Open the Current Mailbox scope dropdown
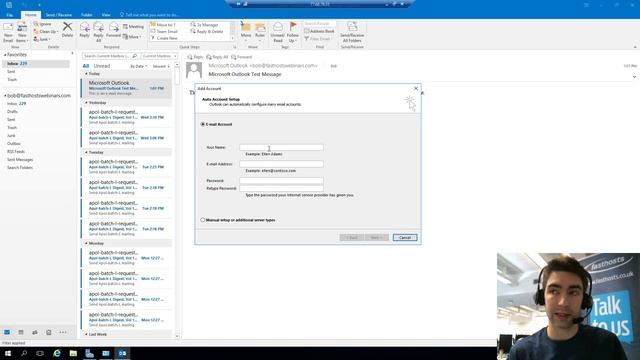Image resolution: width=640 pixels, height=360 pixels. tap(159, 56)
